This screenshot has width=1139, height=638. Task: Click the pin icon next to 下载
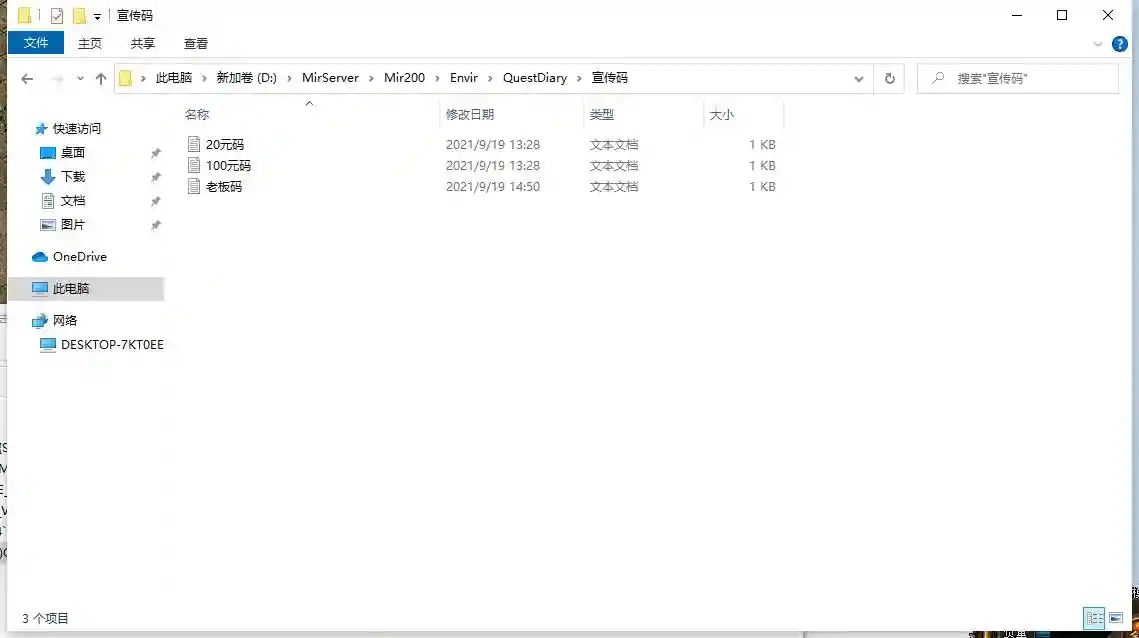(x=155, y=177)
